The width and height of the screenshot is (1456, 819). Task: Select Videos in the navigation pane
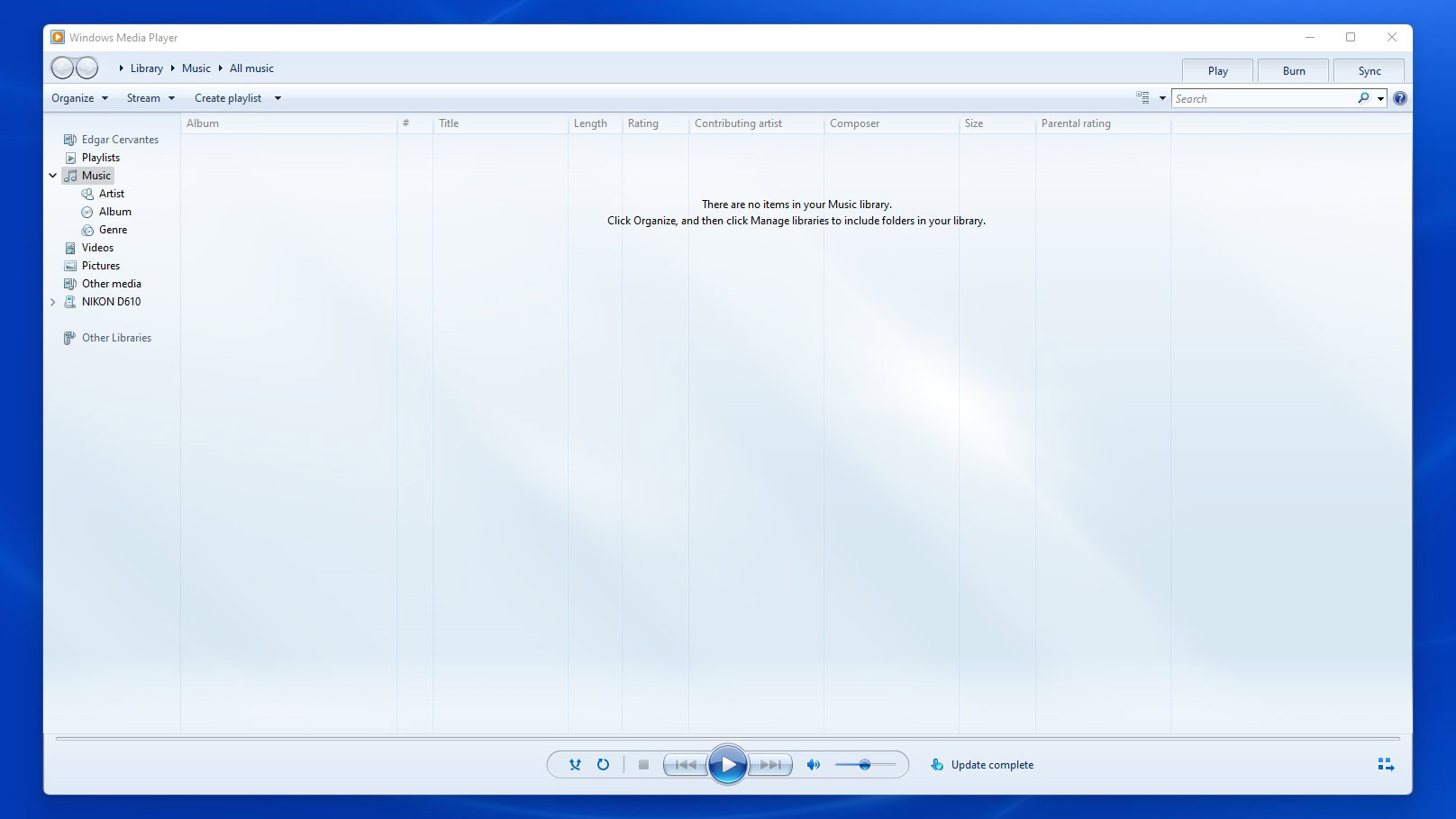point(97,248)
